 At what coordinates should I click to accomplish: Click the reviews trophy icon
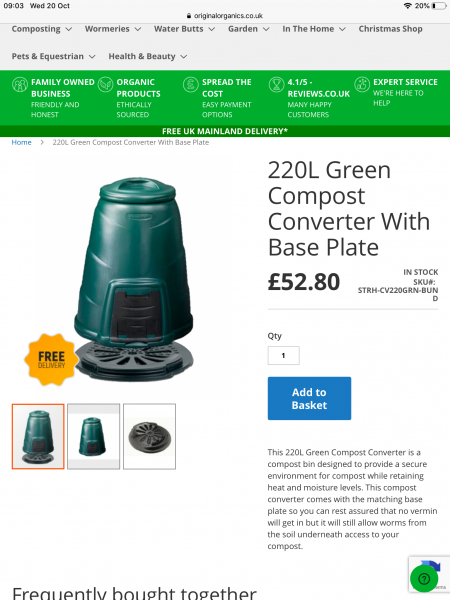pos(276,85)
